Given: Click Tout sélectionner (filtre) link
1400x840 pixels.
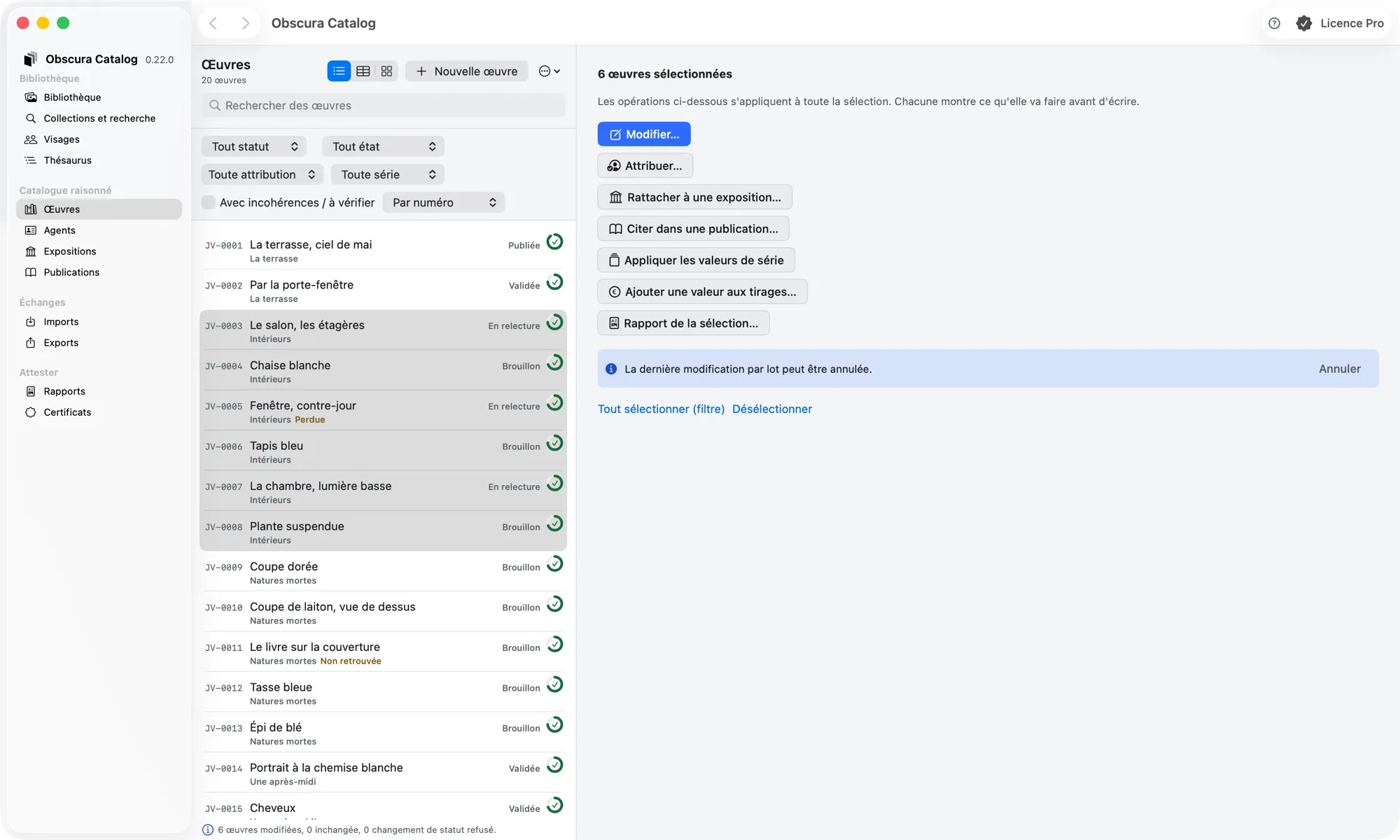Looking at the screenshot, I should (661, 409).
